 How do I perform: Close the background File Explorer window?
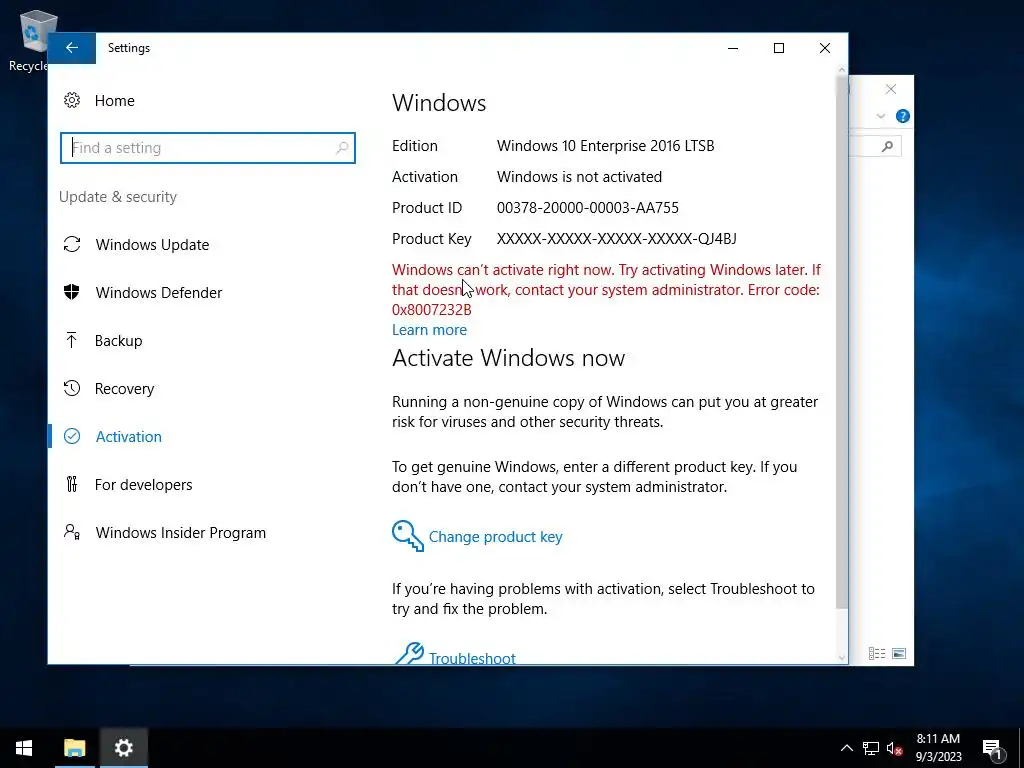click(x=891, y=89)
